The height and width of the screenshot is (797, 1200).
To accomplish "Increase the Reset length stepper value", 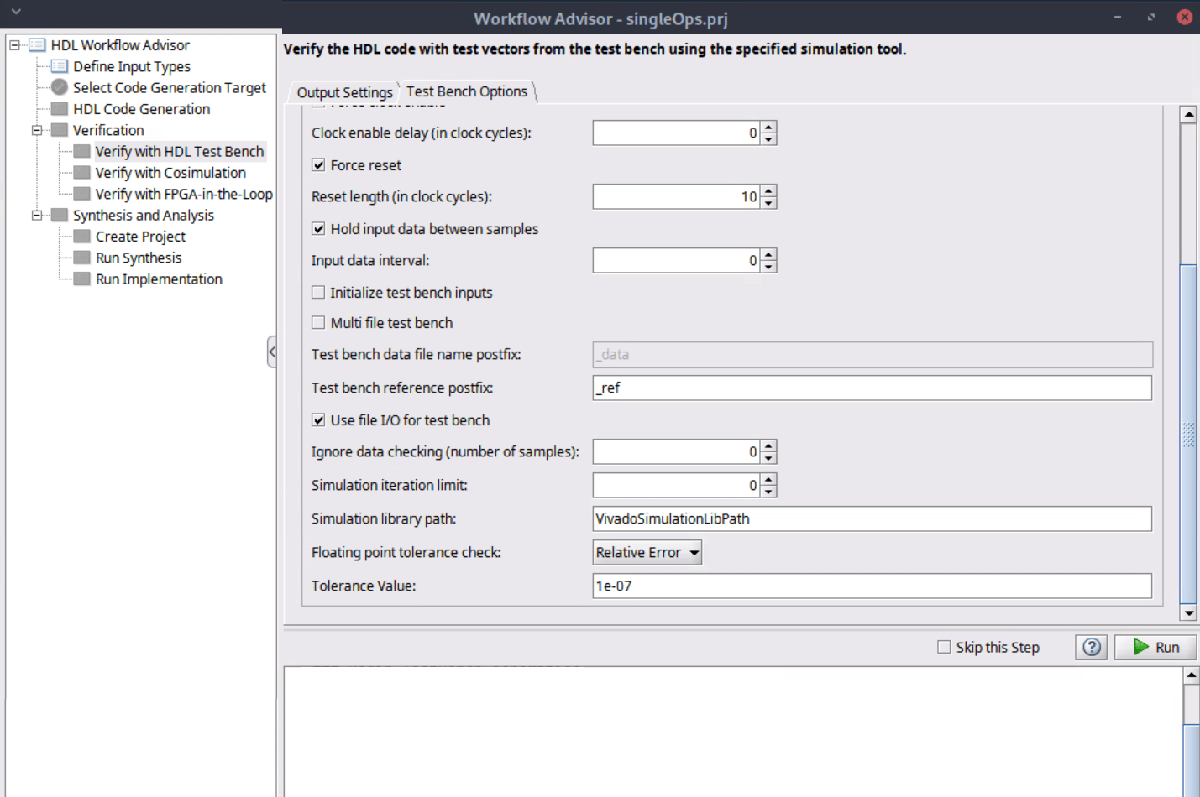I will point(768,191).
